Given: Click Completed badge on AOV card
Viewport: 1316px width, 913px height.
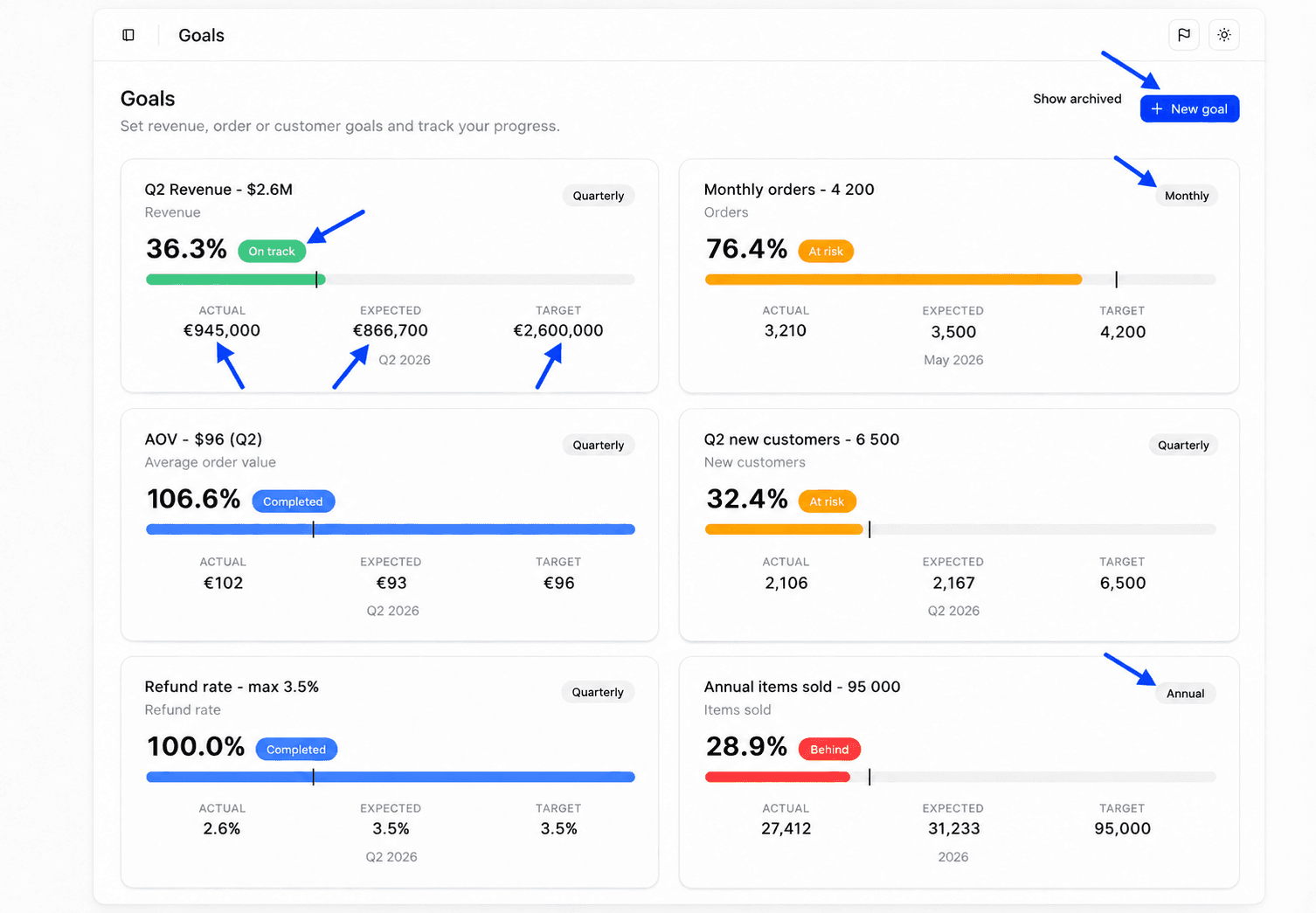Looking at the screenshot, I should [293, 501].
